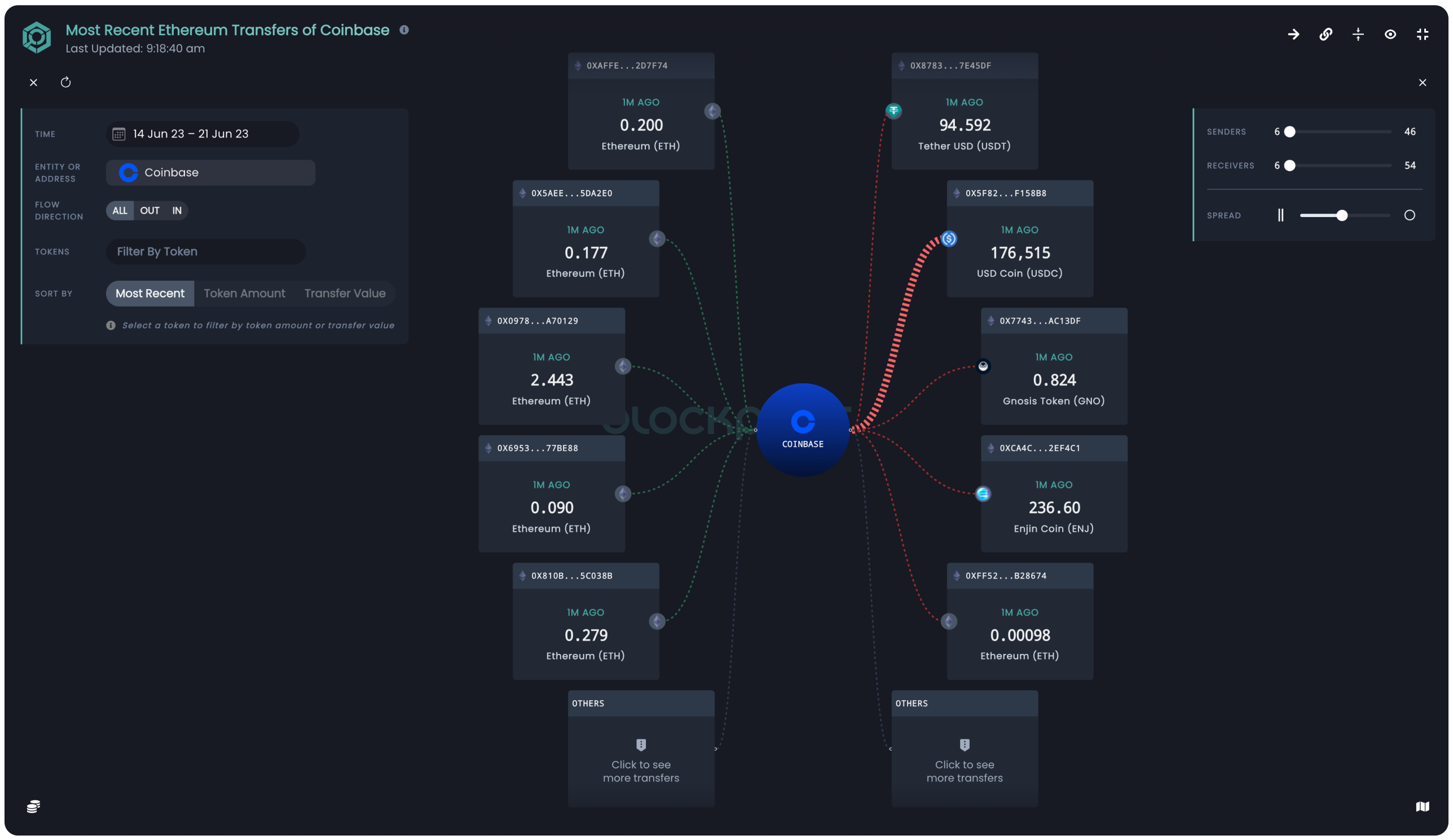Adjust the Senders slider handle
The image size is (1453, 840).
click(x=1290, y=131)
